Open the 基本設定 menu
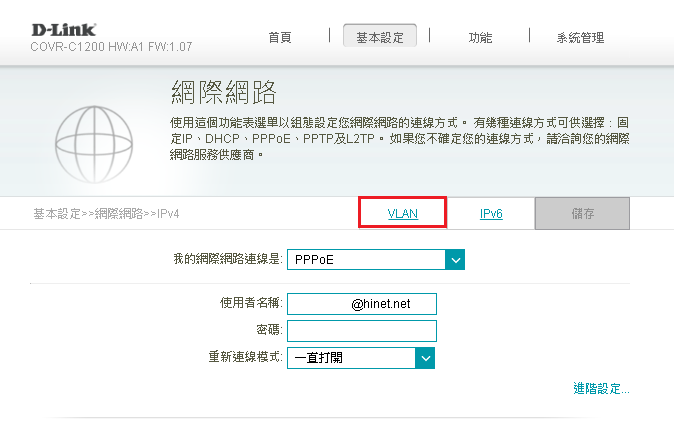Image resolution: width=676 pixels, height=426 pixels. 380,38
